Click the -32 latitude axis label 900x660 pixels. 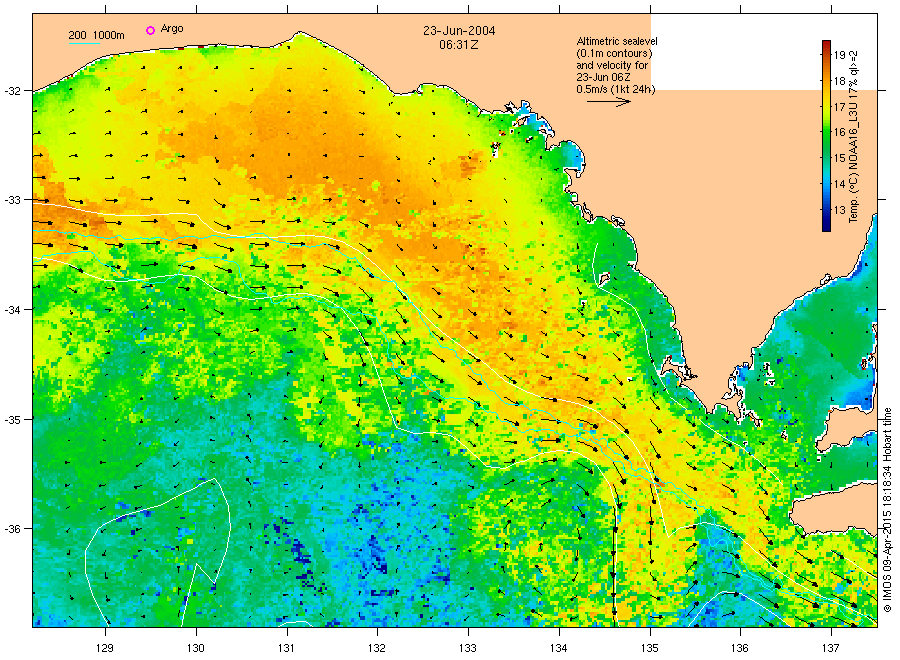point(13,91)
